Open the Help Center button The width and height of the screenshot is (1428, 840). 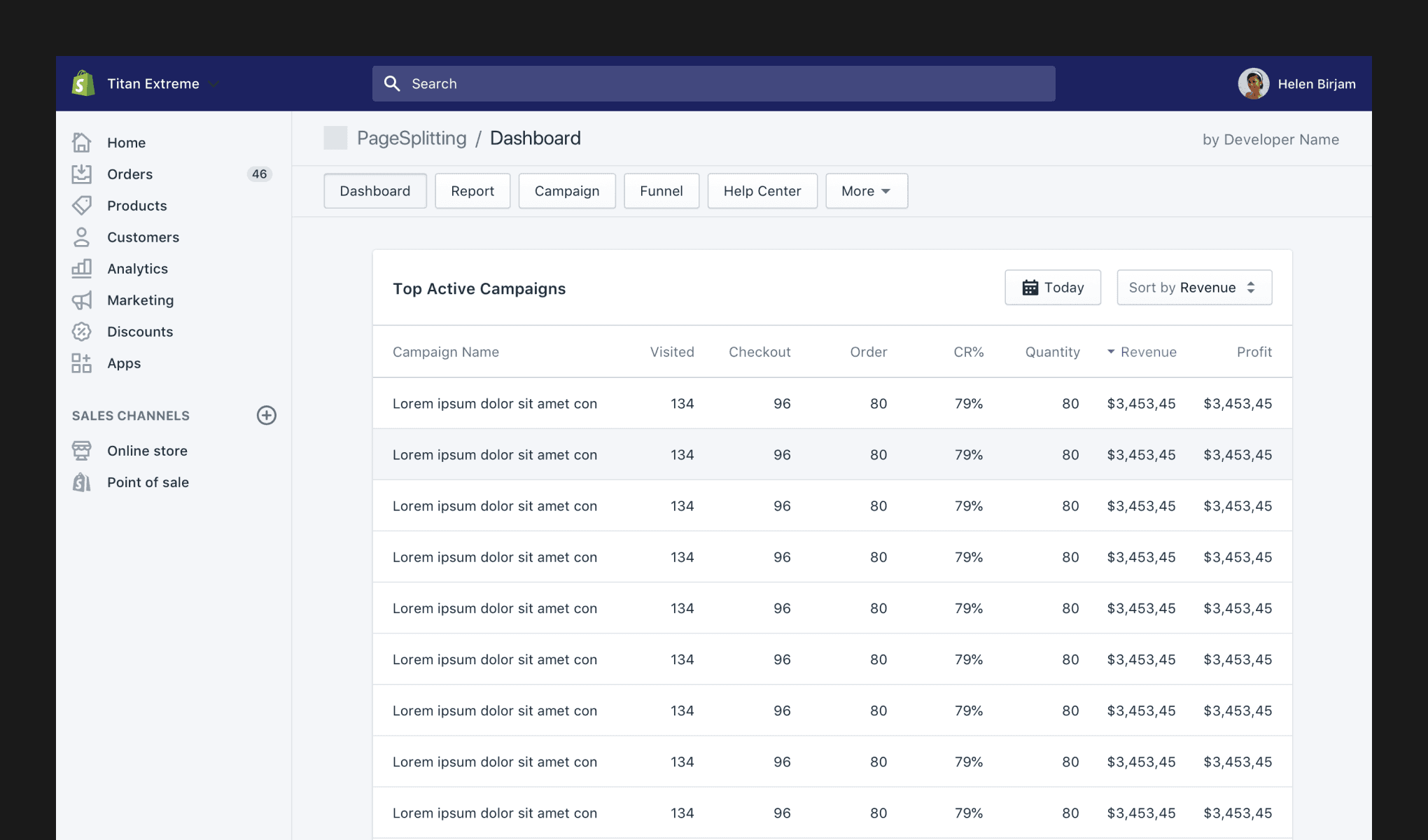coord(762,191)
